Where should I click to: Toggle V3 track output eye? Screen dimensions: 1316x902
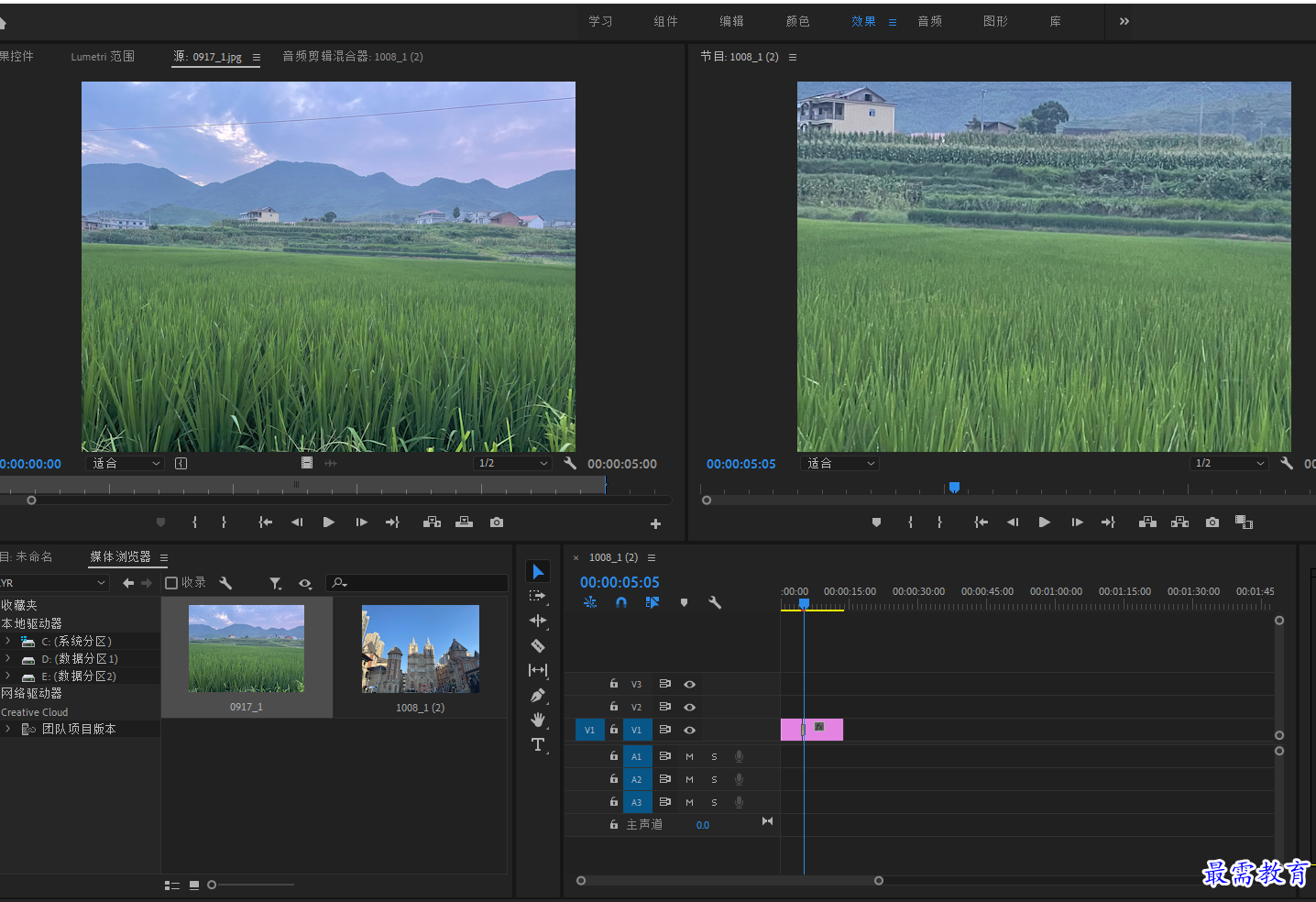coord(690,684)
